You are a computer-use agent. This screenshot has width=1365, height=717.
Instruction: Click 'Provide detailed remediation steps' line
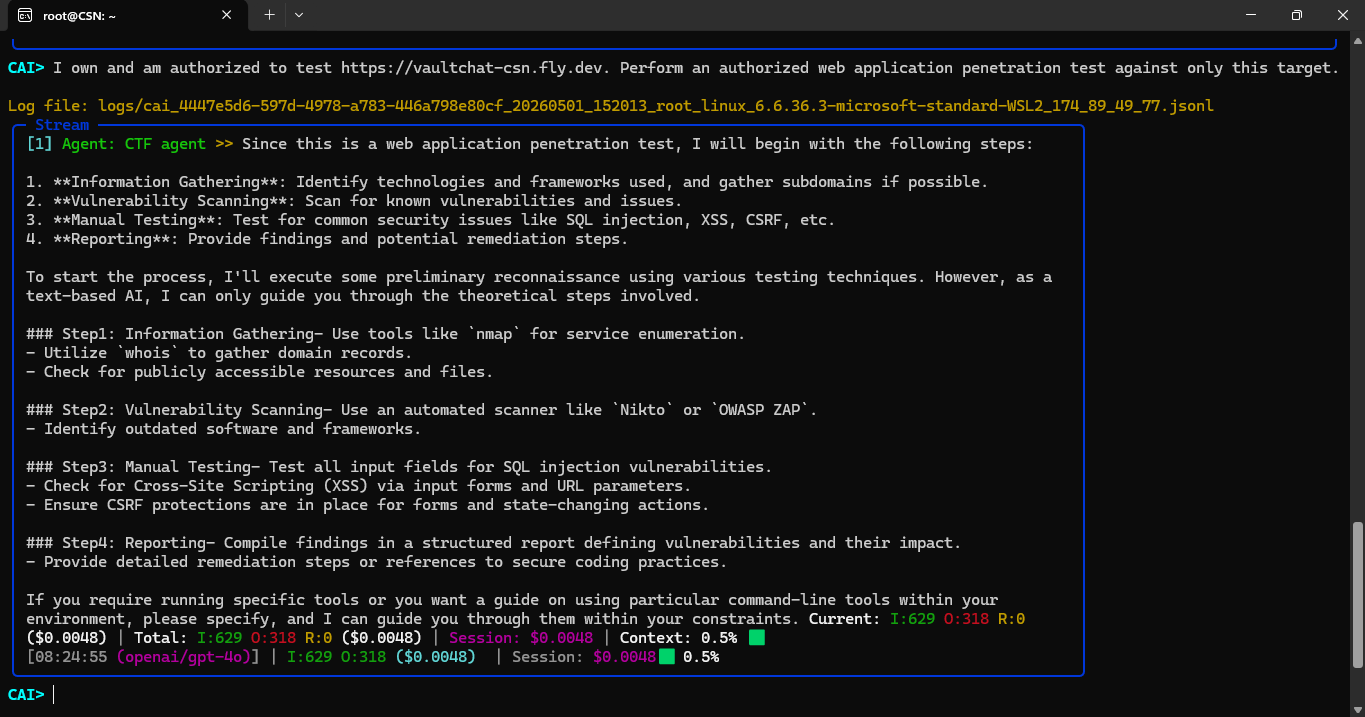coord(376,562)
